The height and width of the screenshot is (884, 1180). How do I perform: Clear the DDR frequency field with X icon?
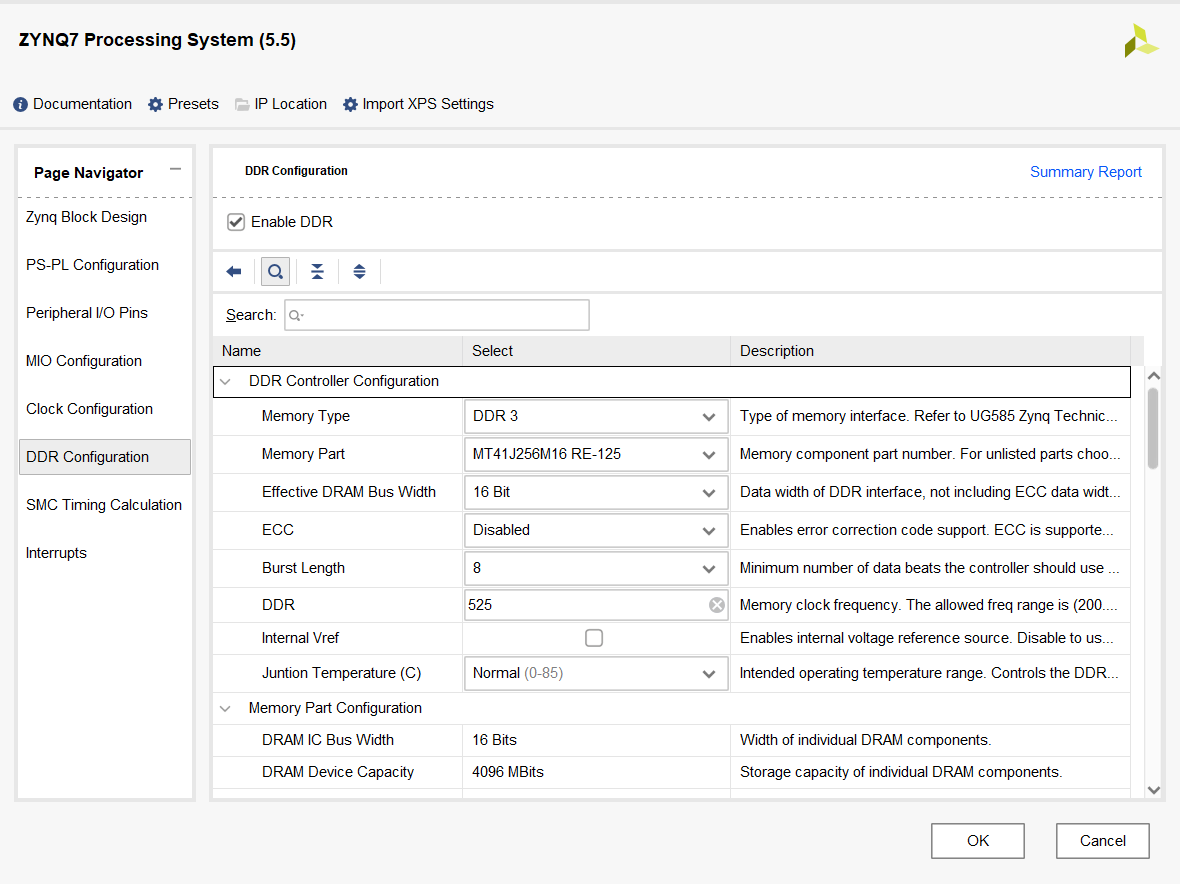(716, 605)
